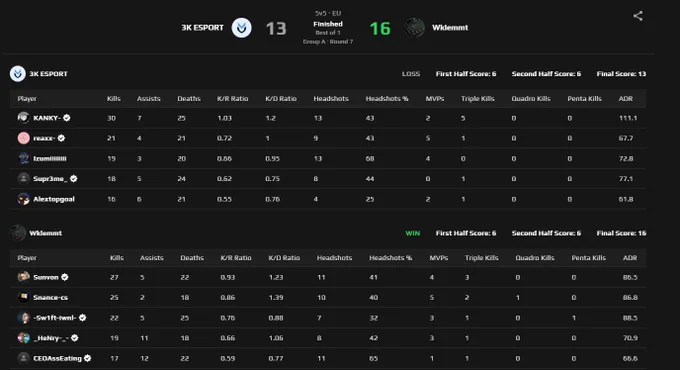Click 'Final Score: 16' text
Viewport: 680px width, 370px height.
[x=621, y=233]
